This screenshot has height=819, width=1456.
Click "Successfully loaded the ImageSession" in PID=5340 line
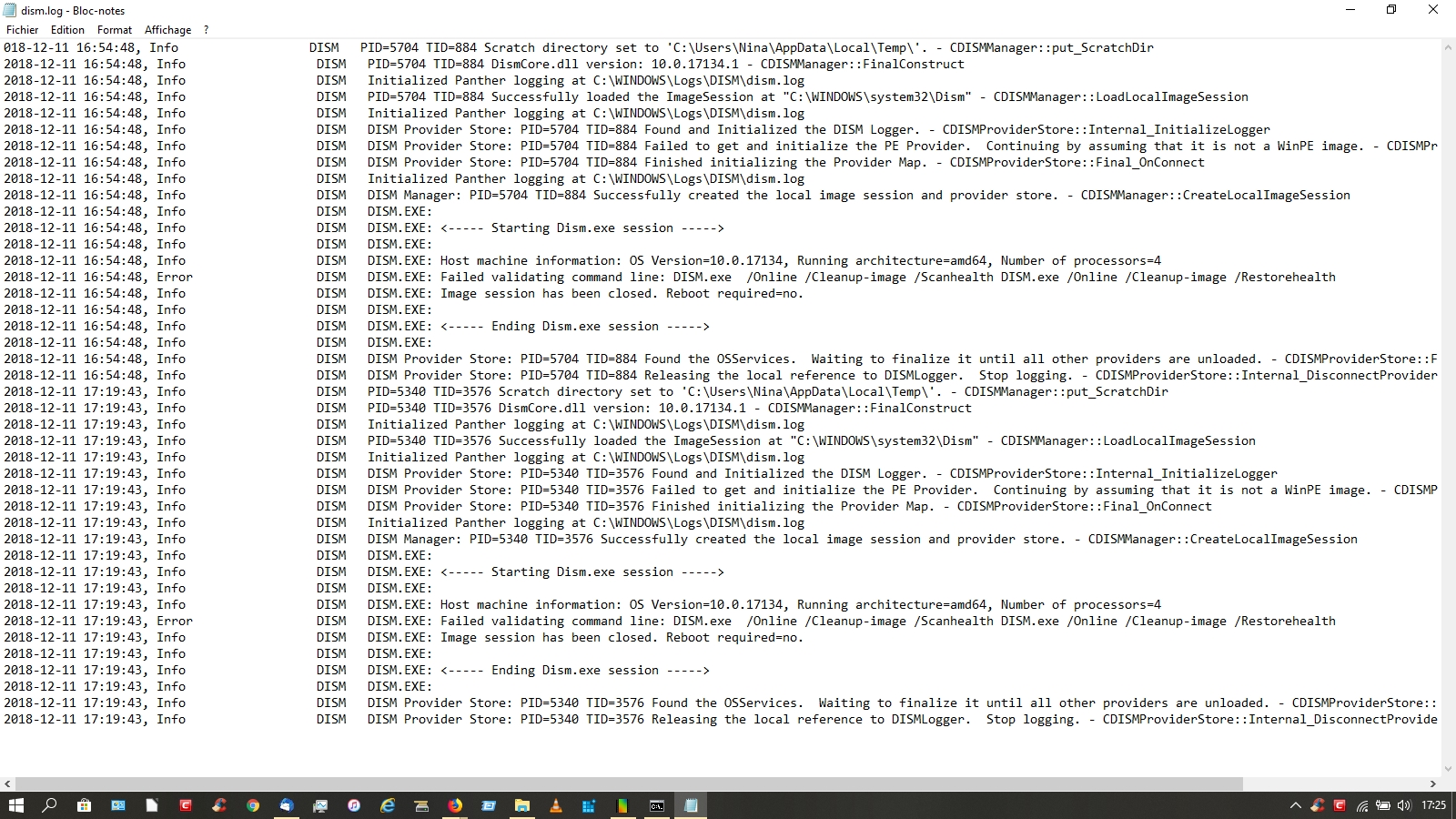(630, 440)
